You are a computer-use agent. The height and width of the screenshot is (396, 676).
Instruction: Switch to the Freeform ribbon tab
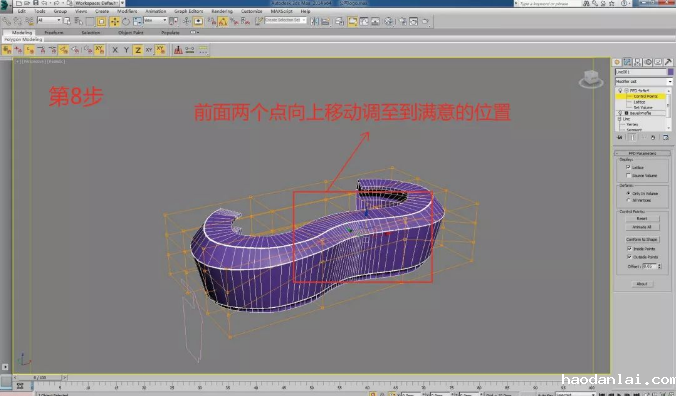(x=54, y=32)
